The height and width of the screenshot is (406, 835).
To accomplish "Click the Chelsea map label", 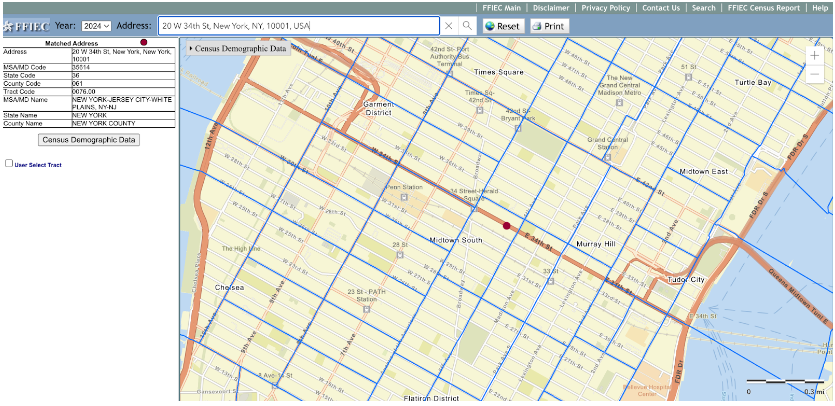I will 230,287.
